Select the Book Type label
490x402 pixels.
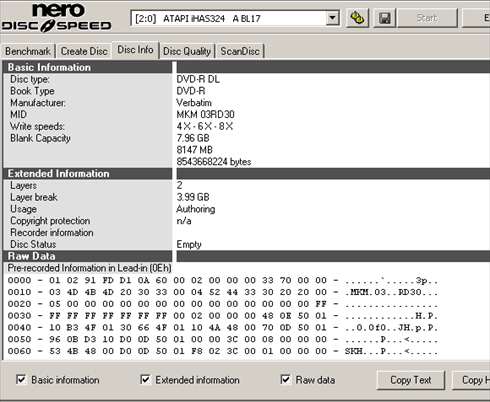click(32, 91)
